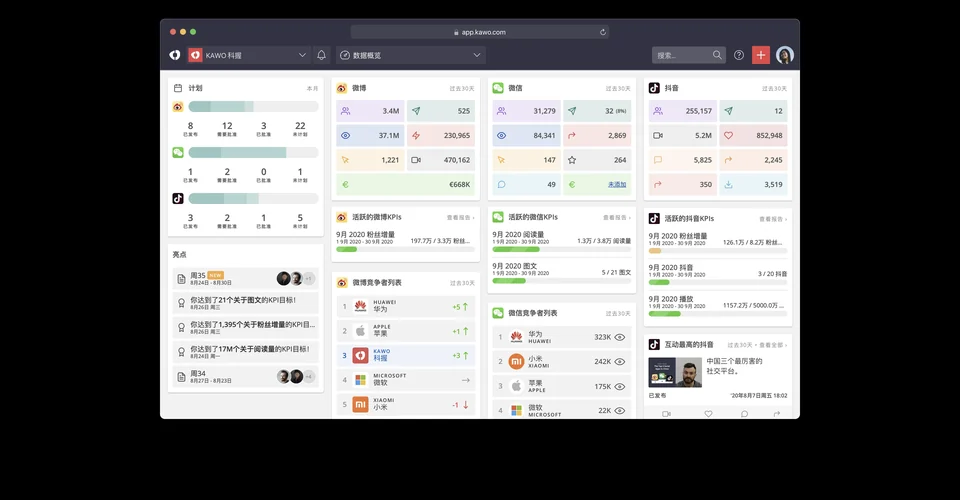The image size is (960, 500).
Task: Select HUAWEI 华为 row in 微博竞争者列表
Action: pyautogui.click(x=406, y=306)
